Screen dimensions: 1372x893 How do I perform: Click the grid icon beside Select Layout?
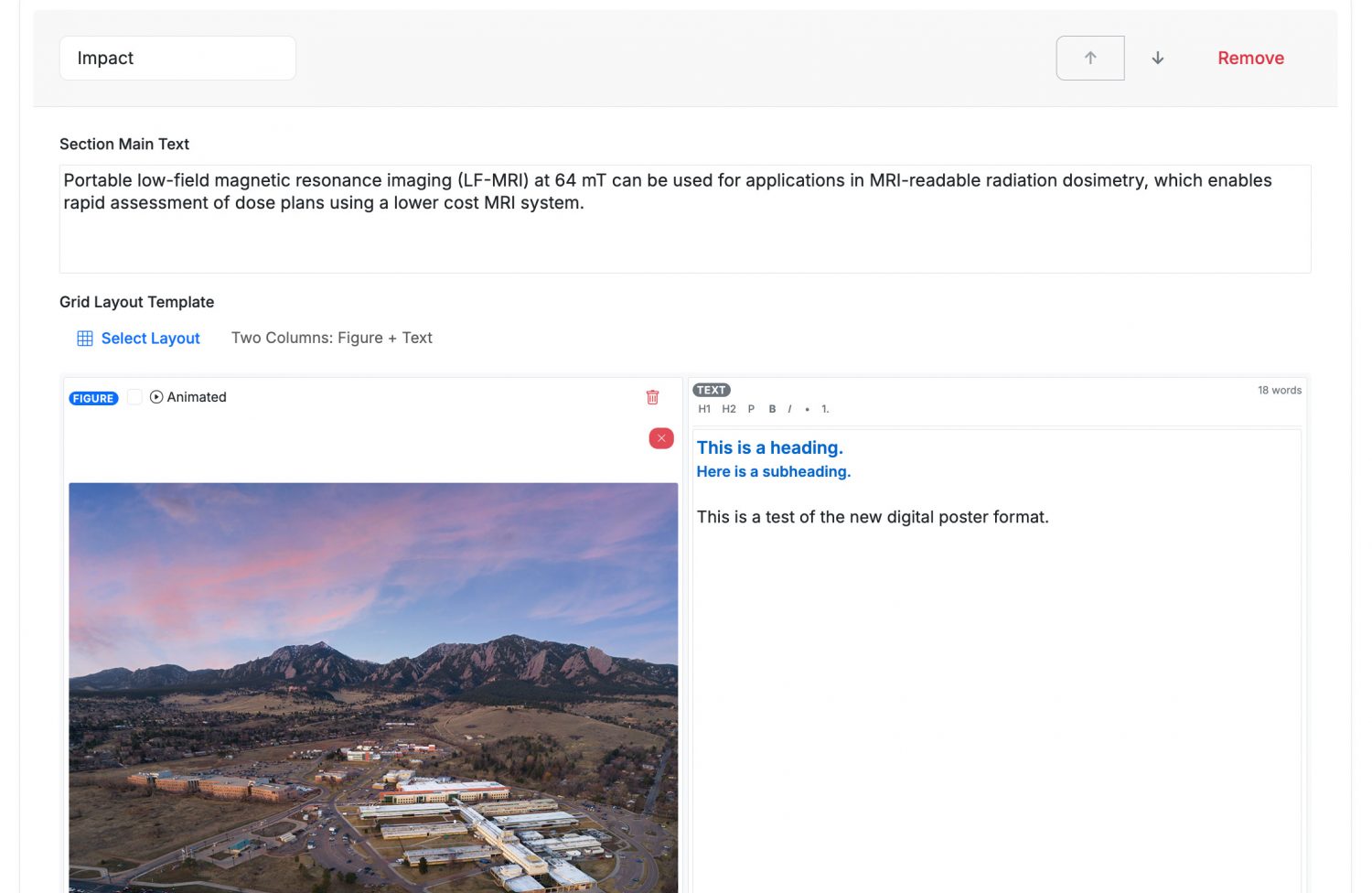click(x=85, y=339)
